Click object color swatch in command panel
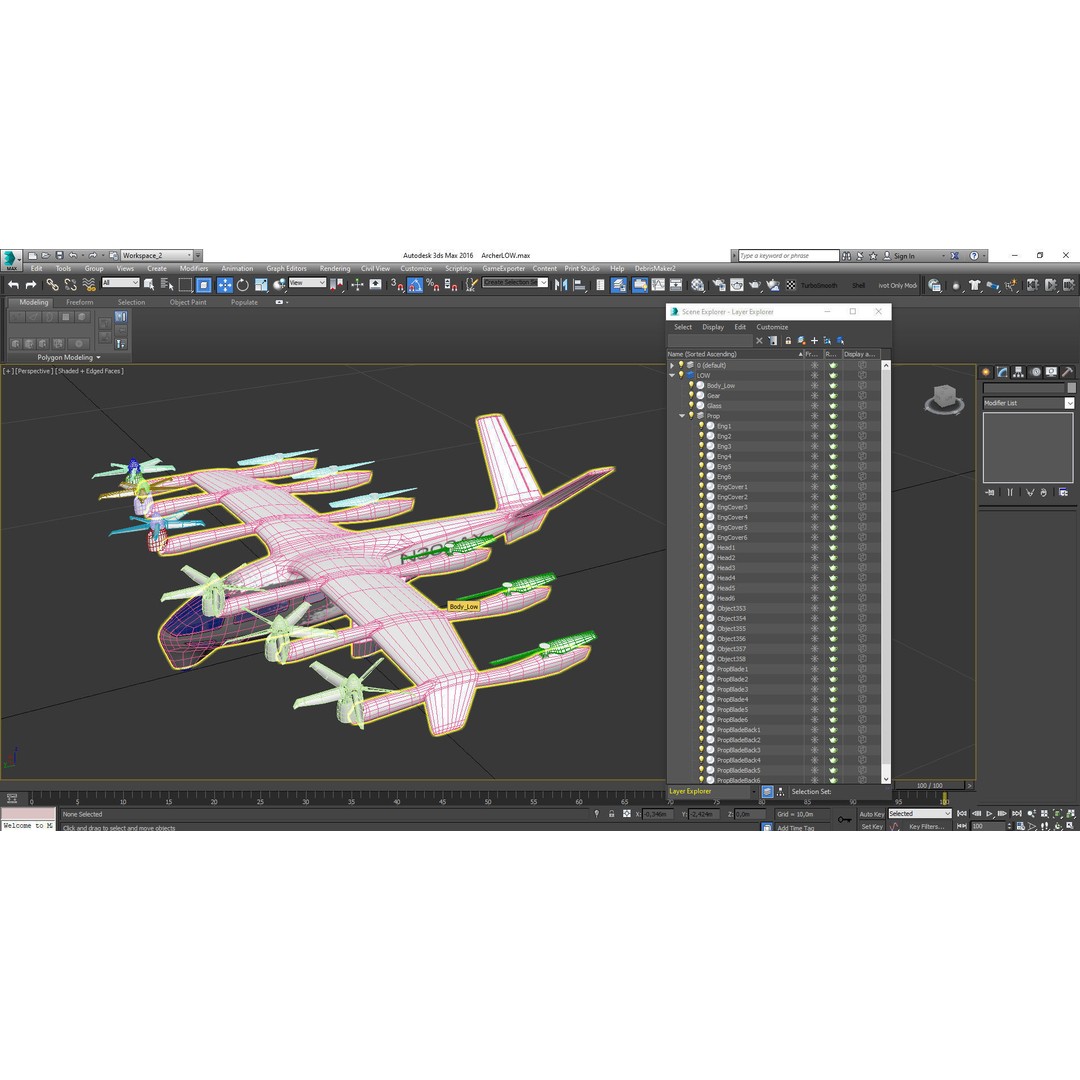Image resolution: width=1080 pixels, height=1080 pixels. pos(1071,388)
